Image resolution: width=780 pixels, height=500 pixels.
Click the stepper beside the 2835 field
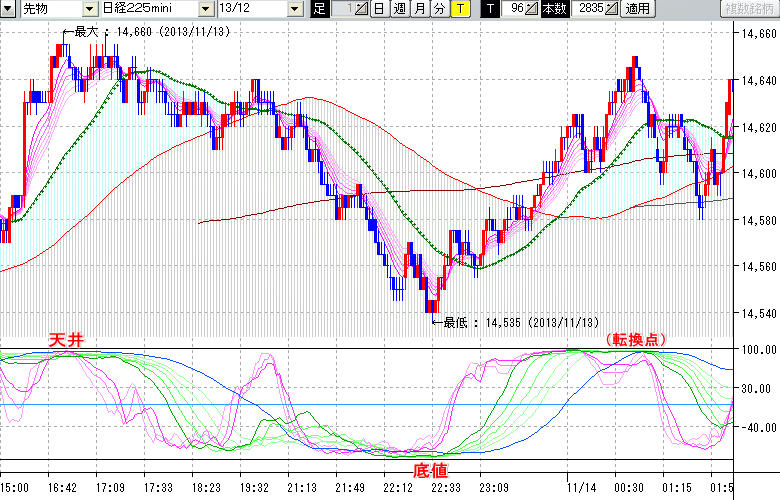(612, 9)
